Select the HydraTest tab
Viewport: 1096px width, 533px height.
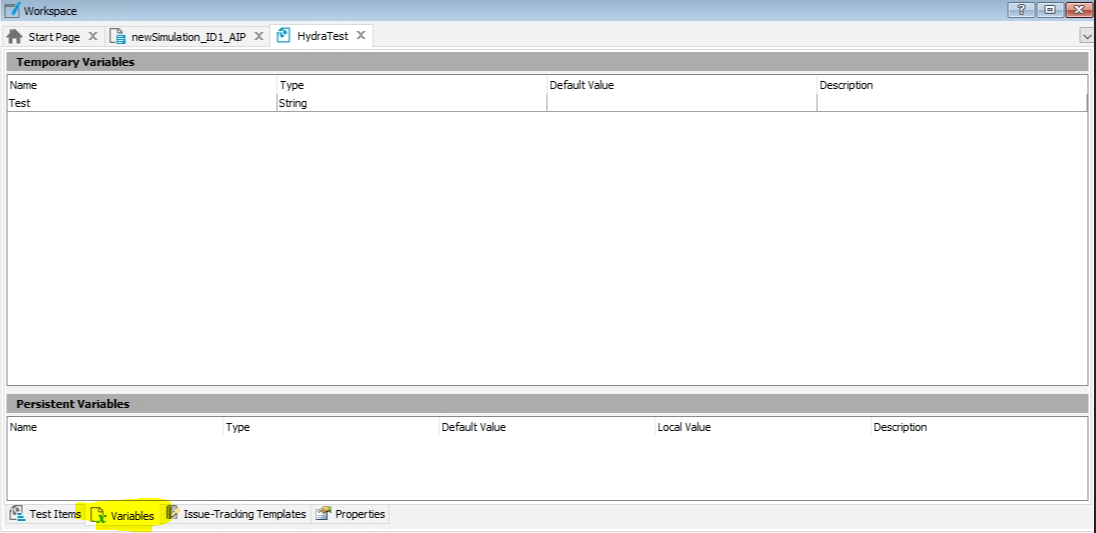322,36
